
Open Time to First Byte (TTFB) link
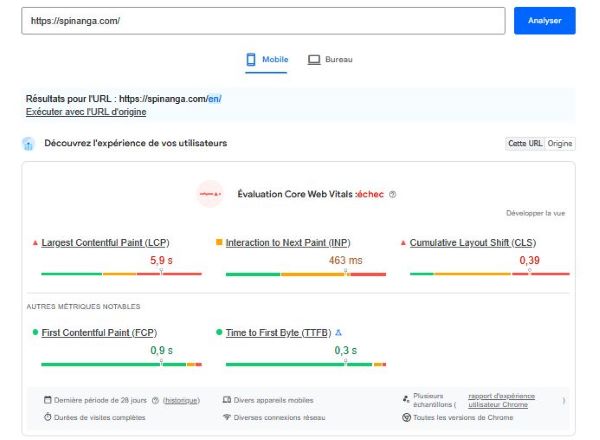(x=278, y=333)
